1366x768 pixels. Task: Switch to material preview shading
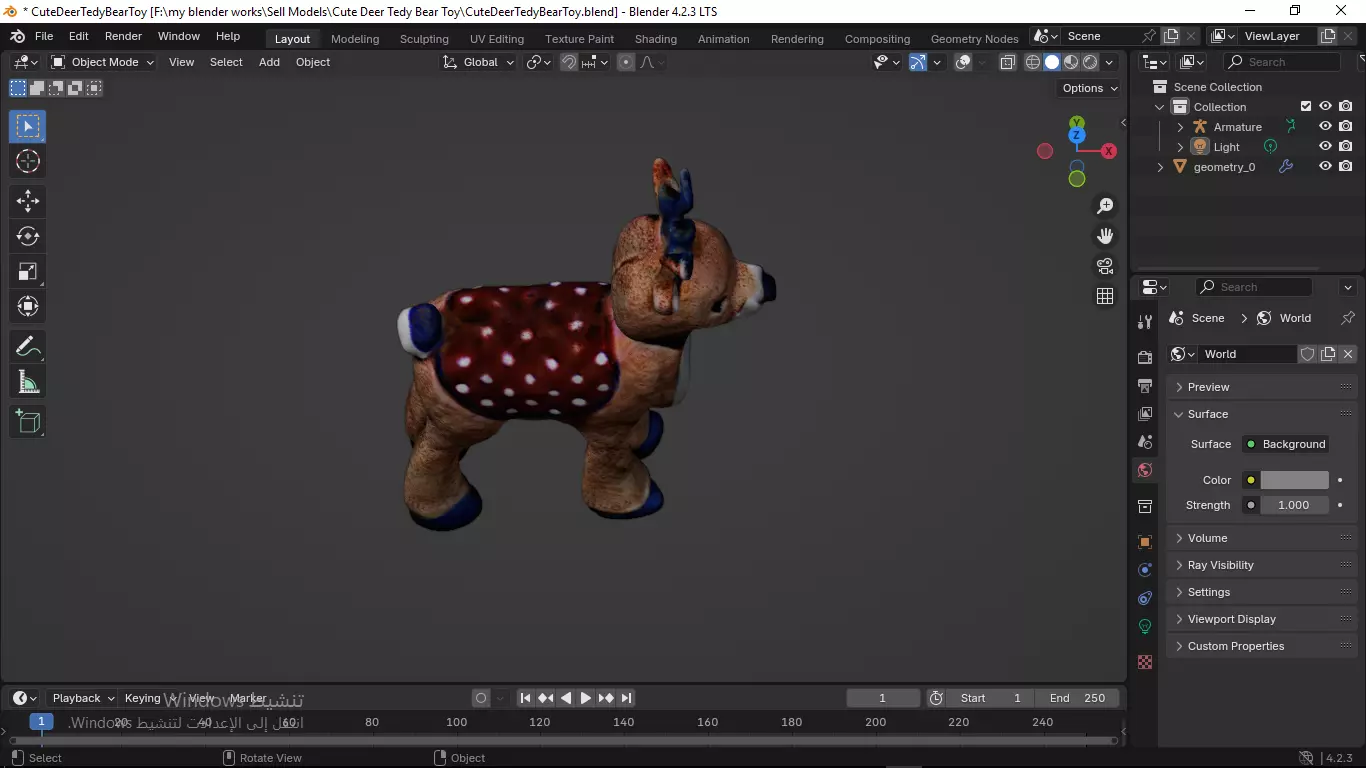[x=1071, y=62]
